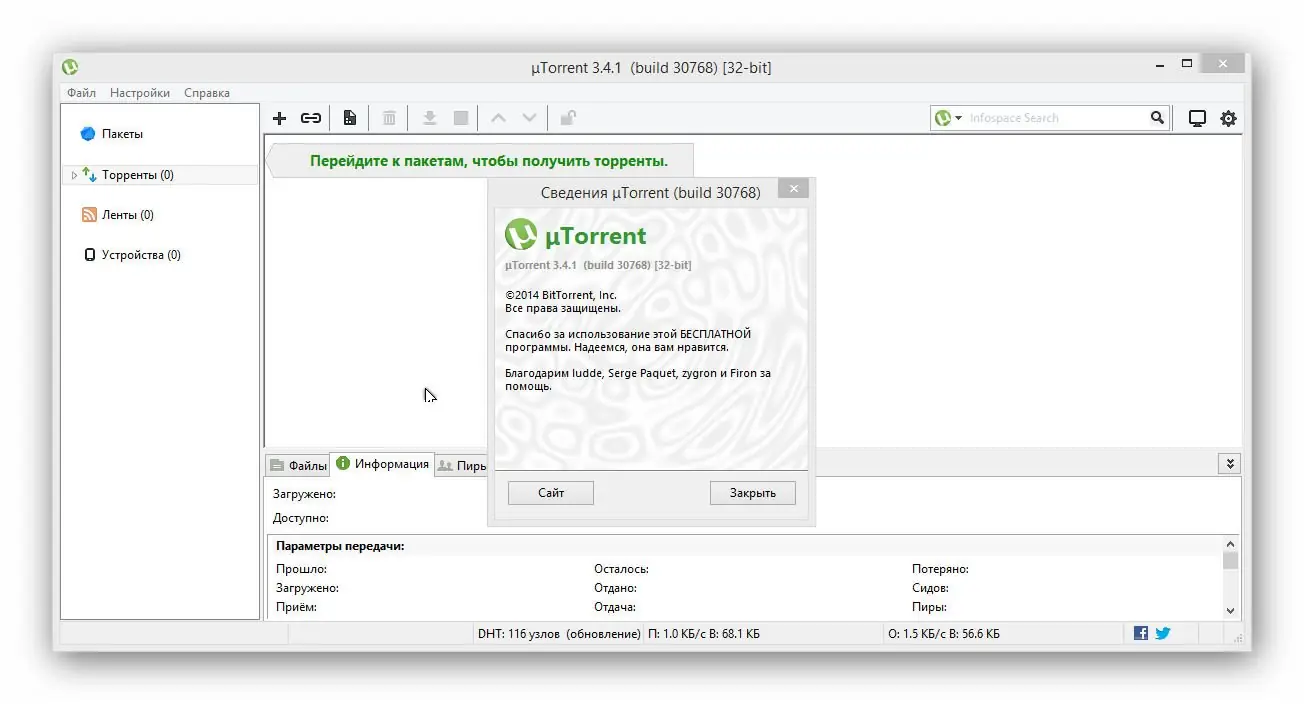Click the upload speed status О: 1.5 КБ/с
This screenshot has width=1304, height=704.
944,634
